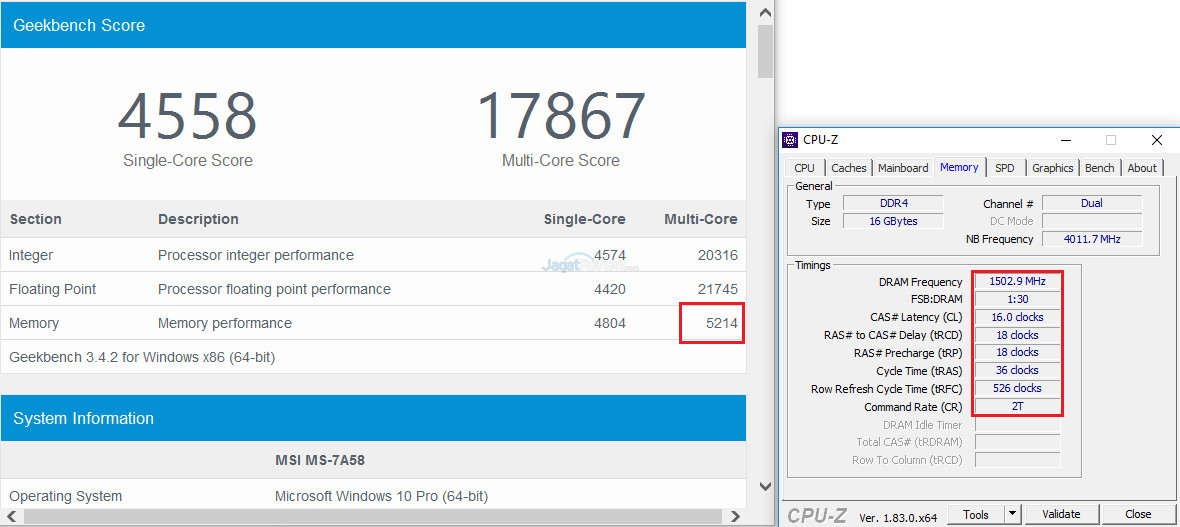
Task: Click the Memory performance description
Action: [x=225, y=323]
